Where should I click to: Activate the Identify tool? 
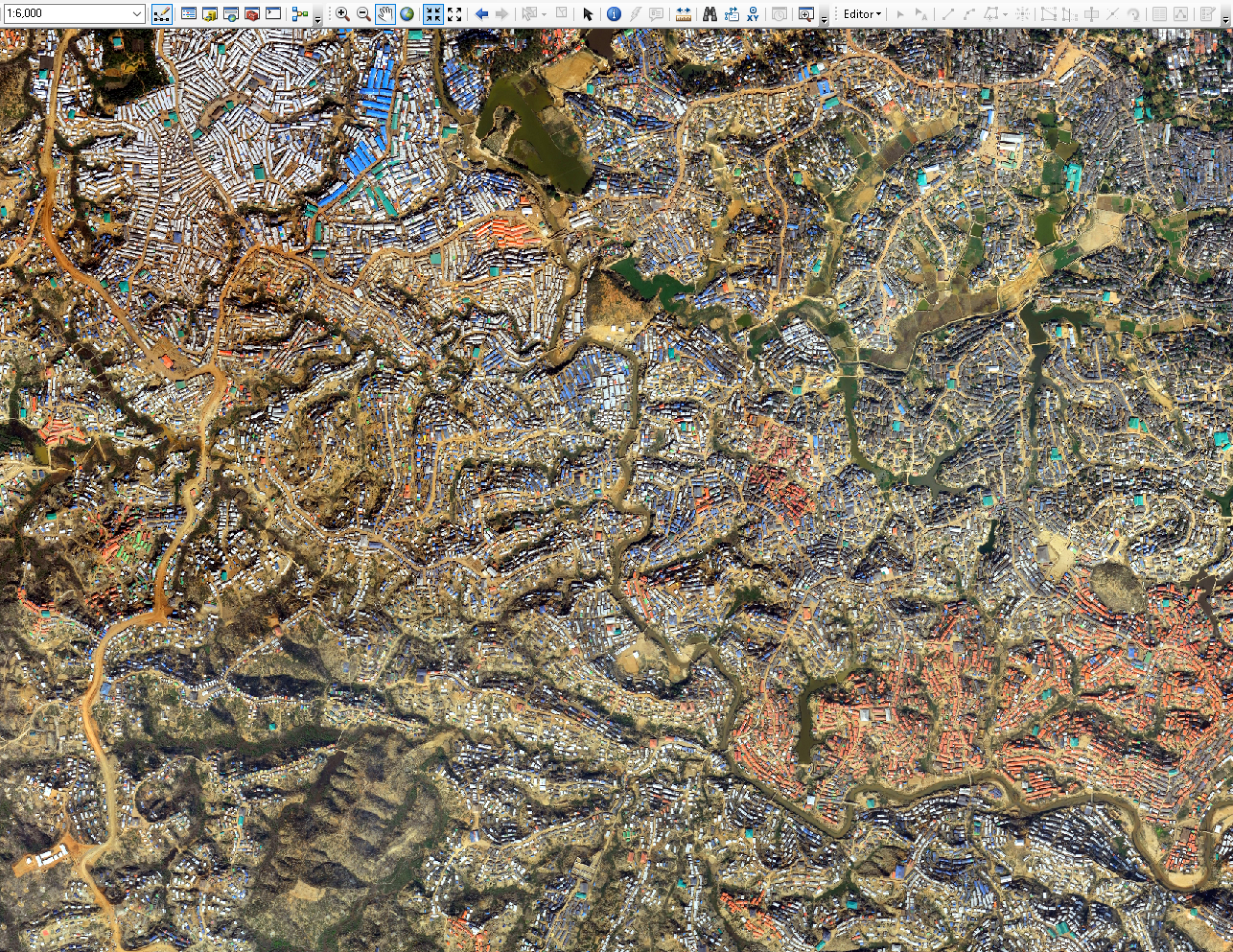coord(614,14)
